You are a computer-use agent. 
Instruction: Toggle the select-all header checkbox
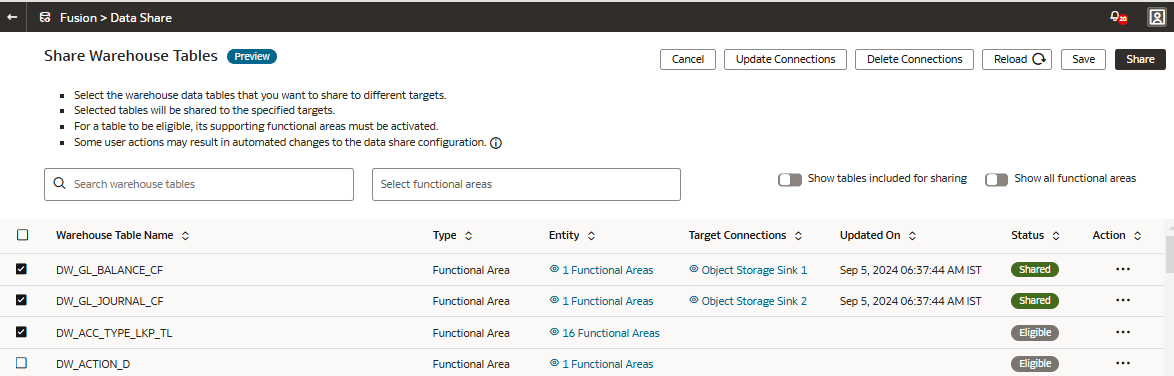coord(22,235)
